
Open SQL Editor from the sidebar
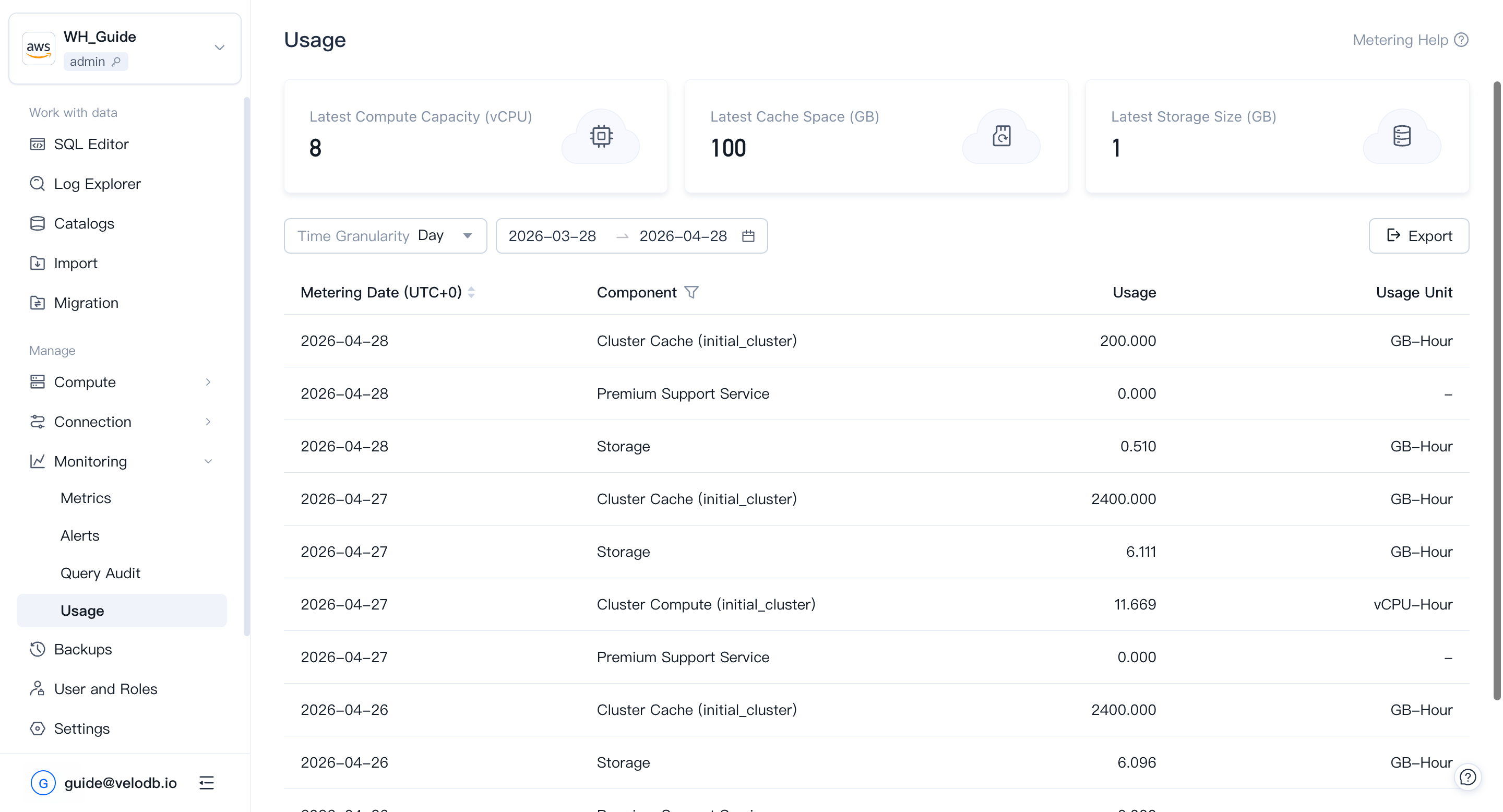91,144
